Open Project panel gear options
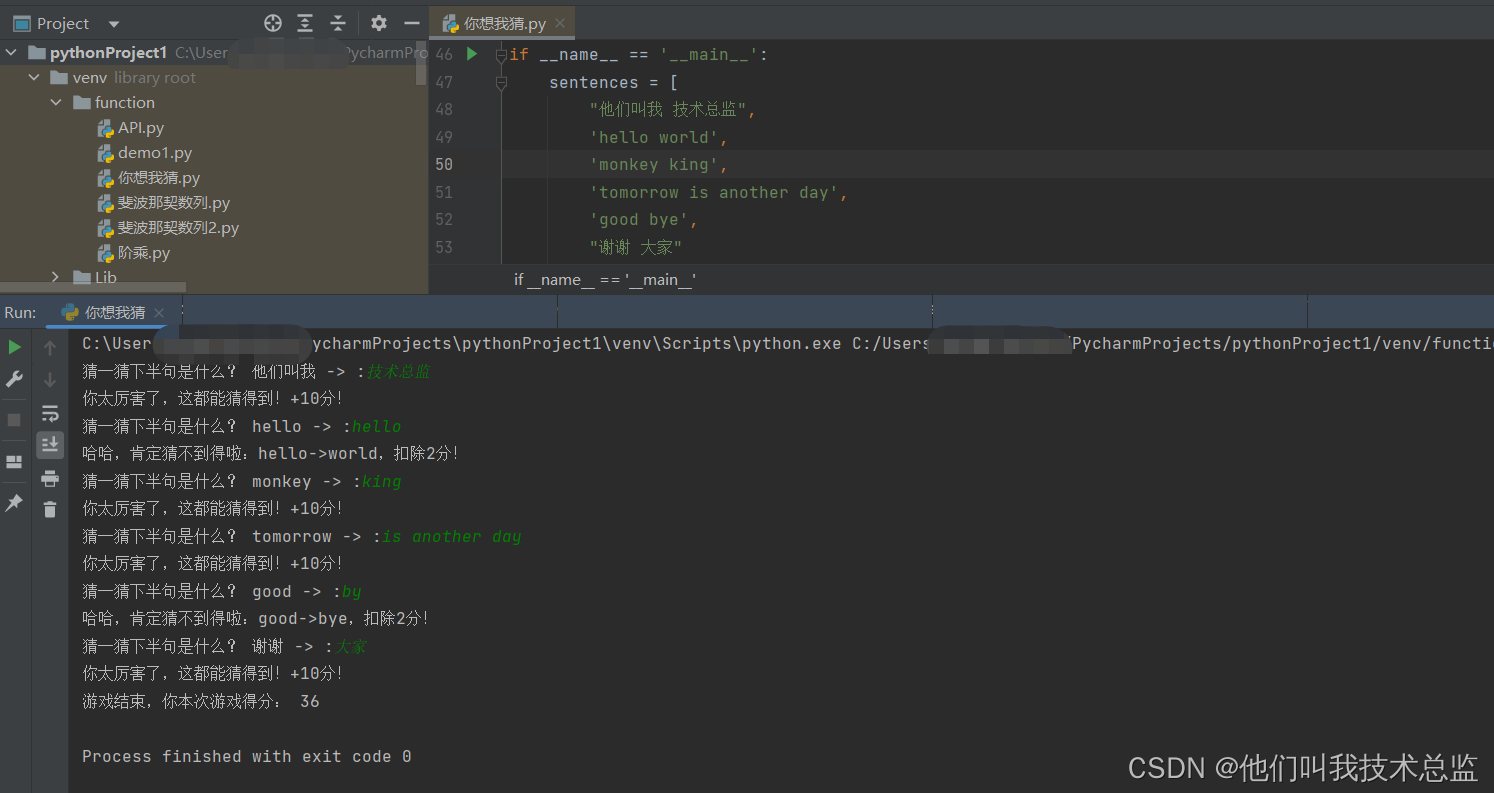 [378, 23]
